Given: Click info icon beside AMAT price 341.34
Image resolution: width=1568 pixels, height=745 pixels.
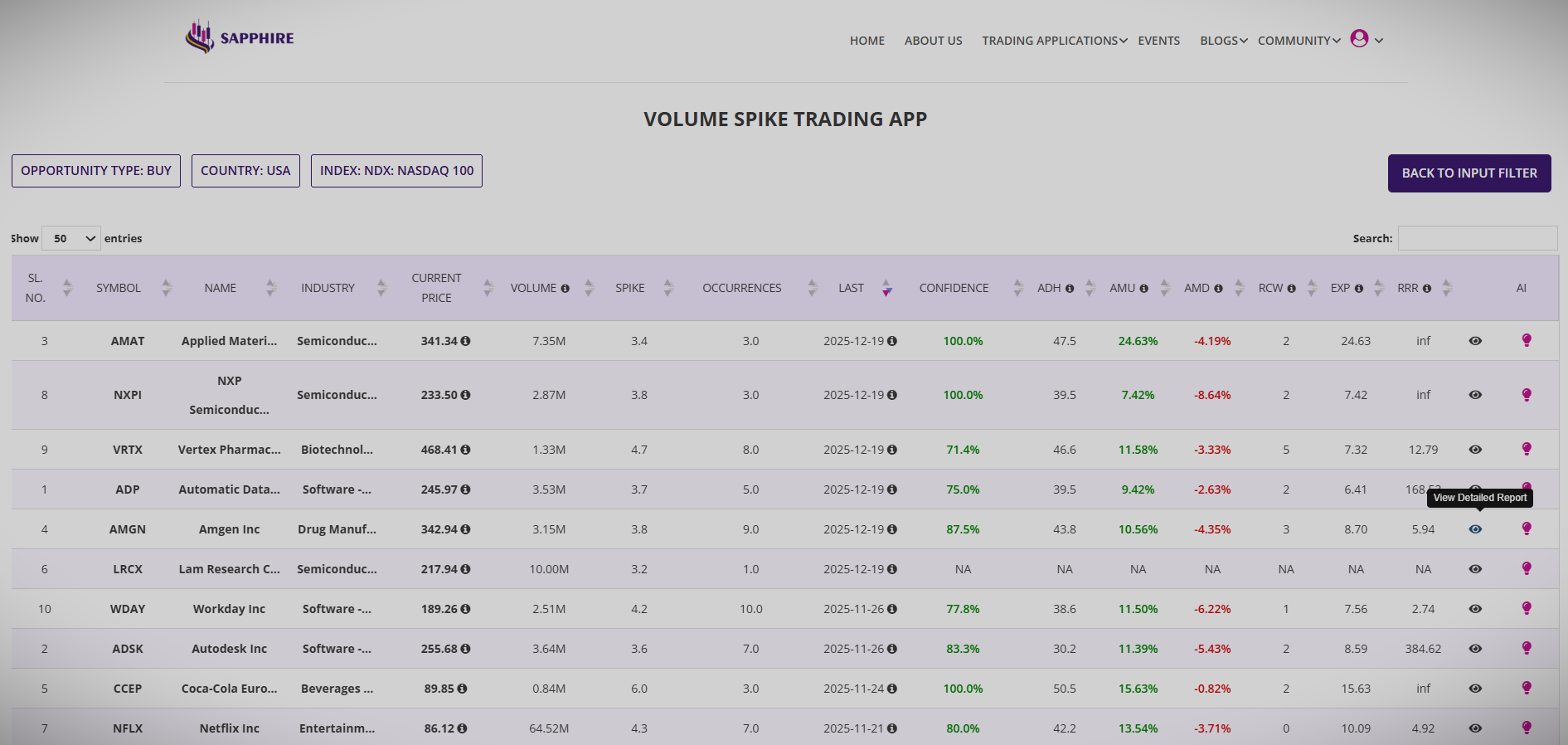Looking at the screenshot, I should (x=465, y=341).
